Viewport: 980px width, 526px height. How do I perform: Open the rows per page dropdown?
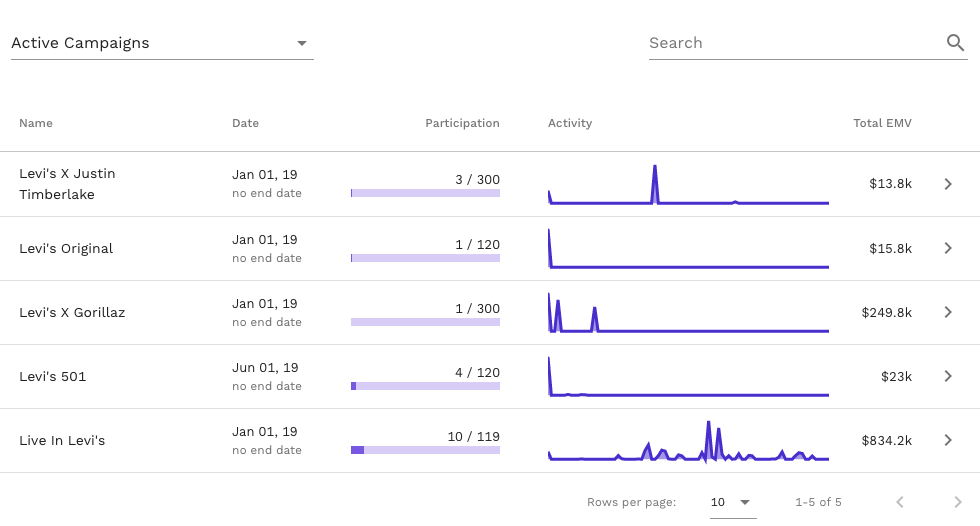click(731, 502)
